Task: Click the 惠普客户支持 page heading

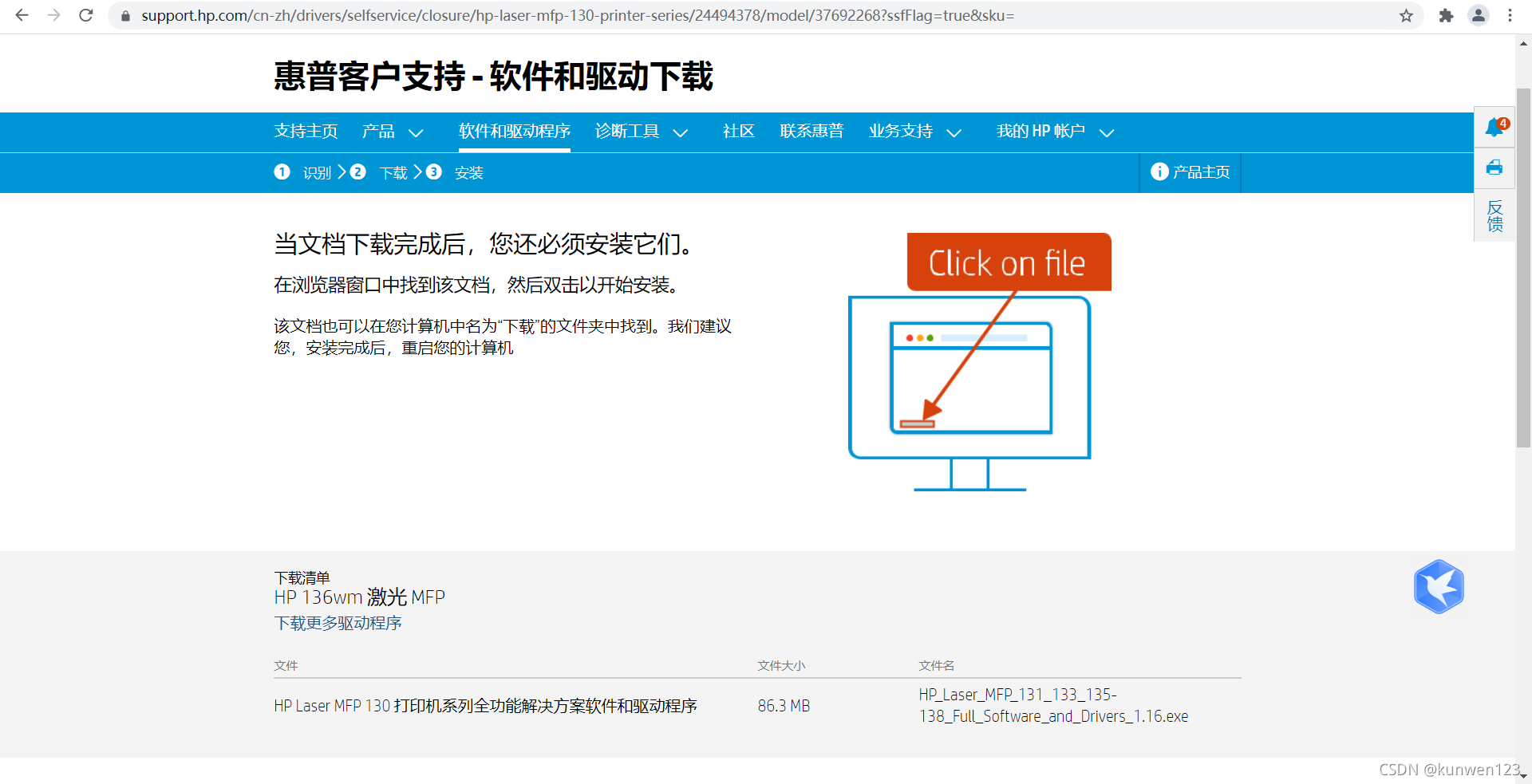Action: click(493, 77)
